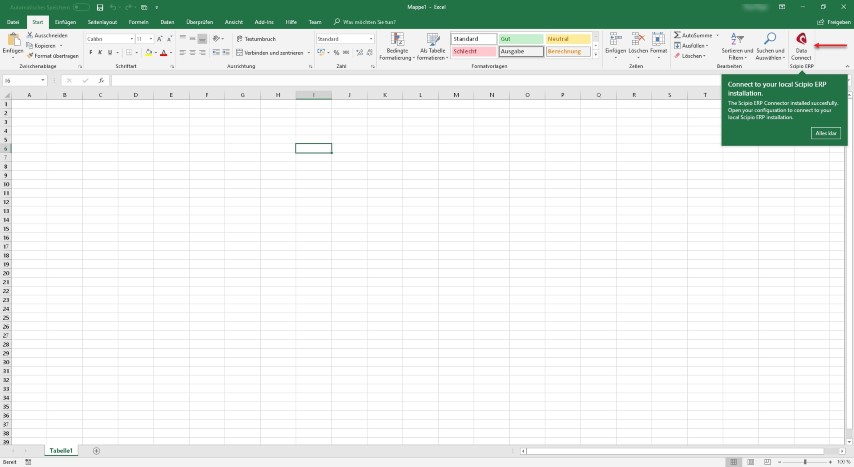Open Suchen und Auswählen magnifier
The image size is (854, 467).
click(770, 40)
